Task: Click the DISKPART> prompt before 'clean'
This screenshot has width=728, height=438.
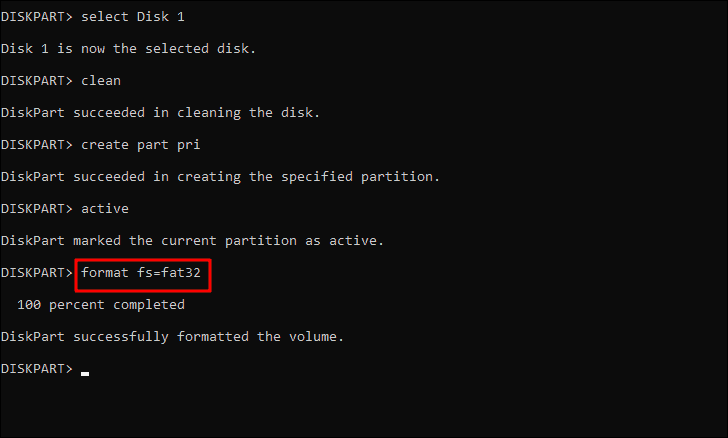Action: coord(37,81)
